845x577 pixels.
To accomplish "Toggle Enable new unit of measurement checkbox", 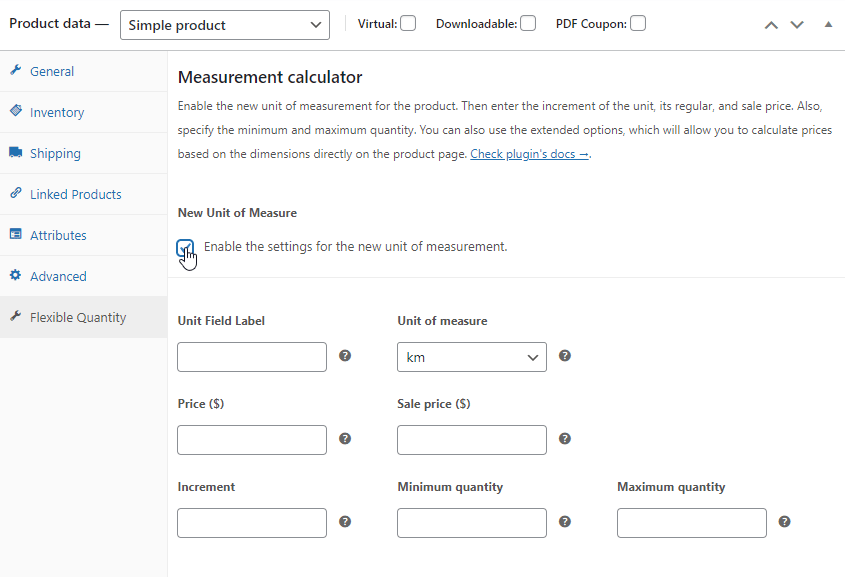I will [185, 247].
